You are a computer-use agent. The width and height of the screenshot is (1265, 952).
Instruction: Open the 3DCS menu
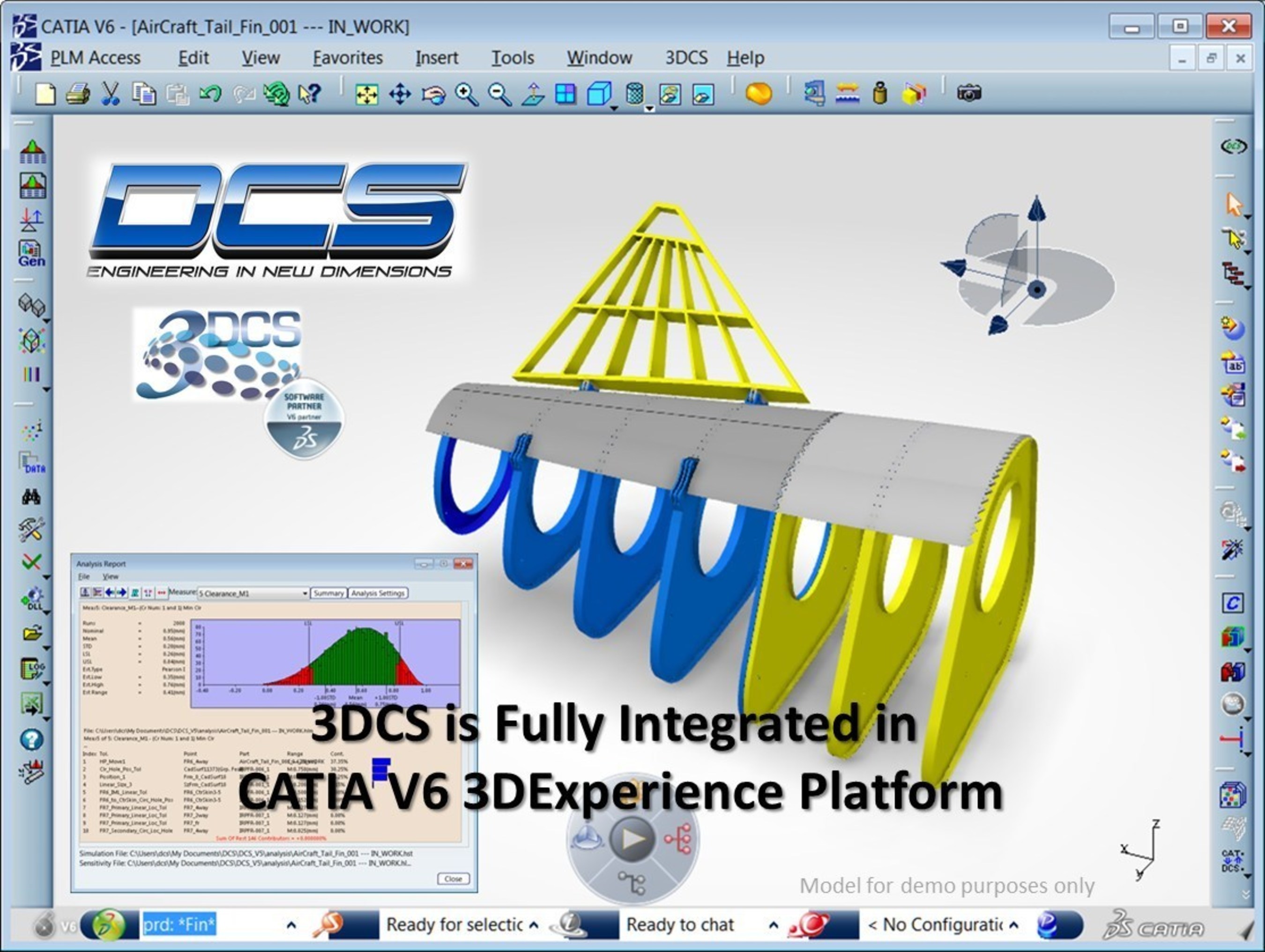[x=686, y=58]
